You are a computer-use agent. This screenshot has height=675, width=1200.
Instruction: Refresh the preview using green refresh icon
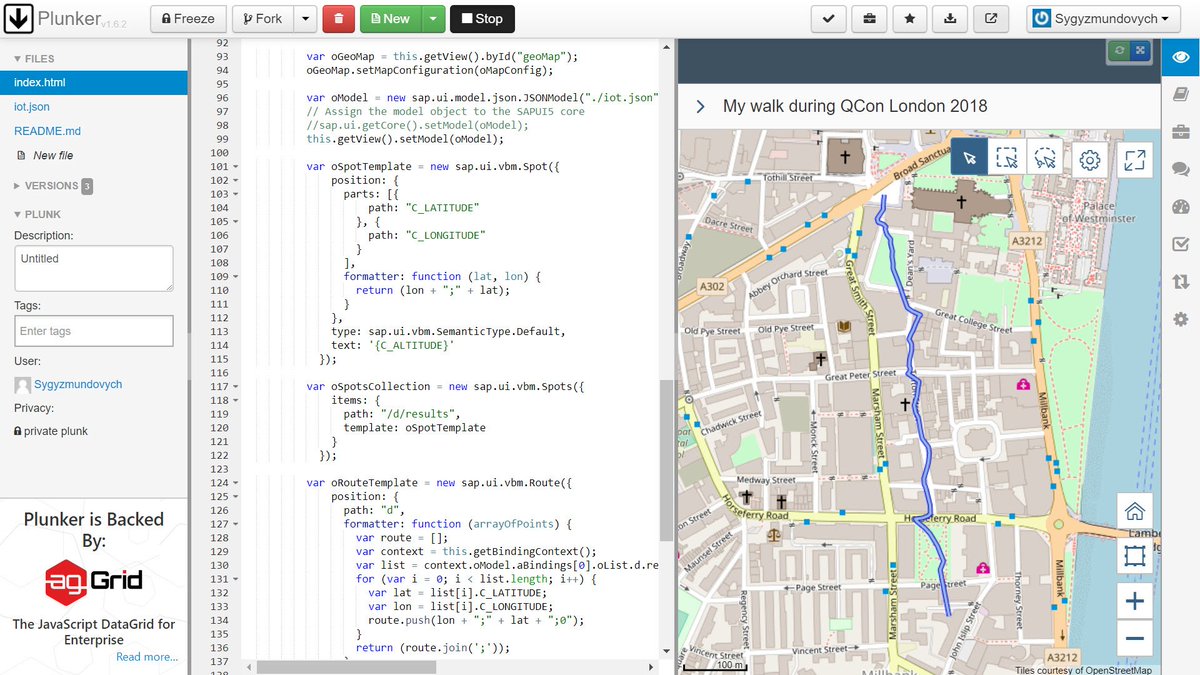[x=1120, y=50]
